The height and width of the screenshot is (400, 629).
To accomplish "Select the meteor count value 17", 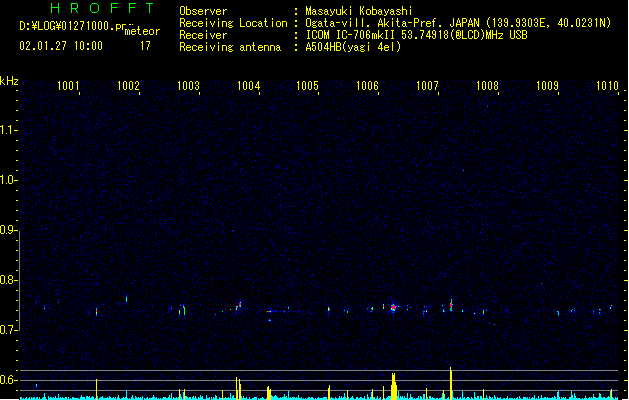I will 145,46.
